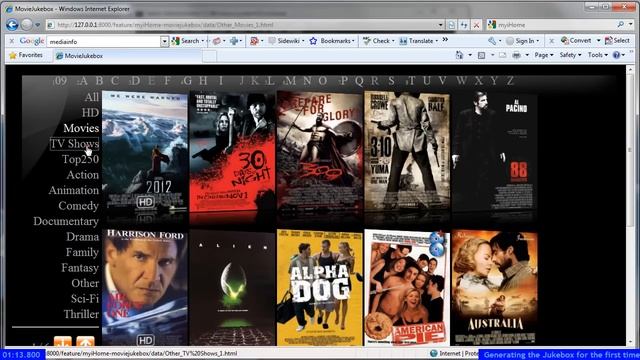Open the Sidewiki toolbar button
Image resolution: width=640 pixels, height=360 pixels.
pyautogui.click(x=286, y=41)
